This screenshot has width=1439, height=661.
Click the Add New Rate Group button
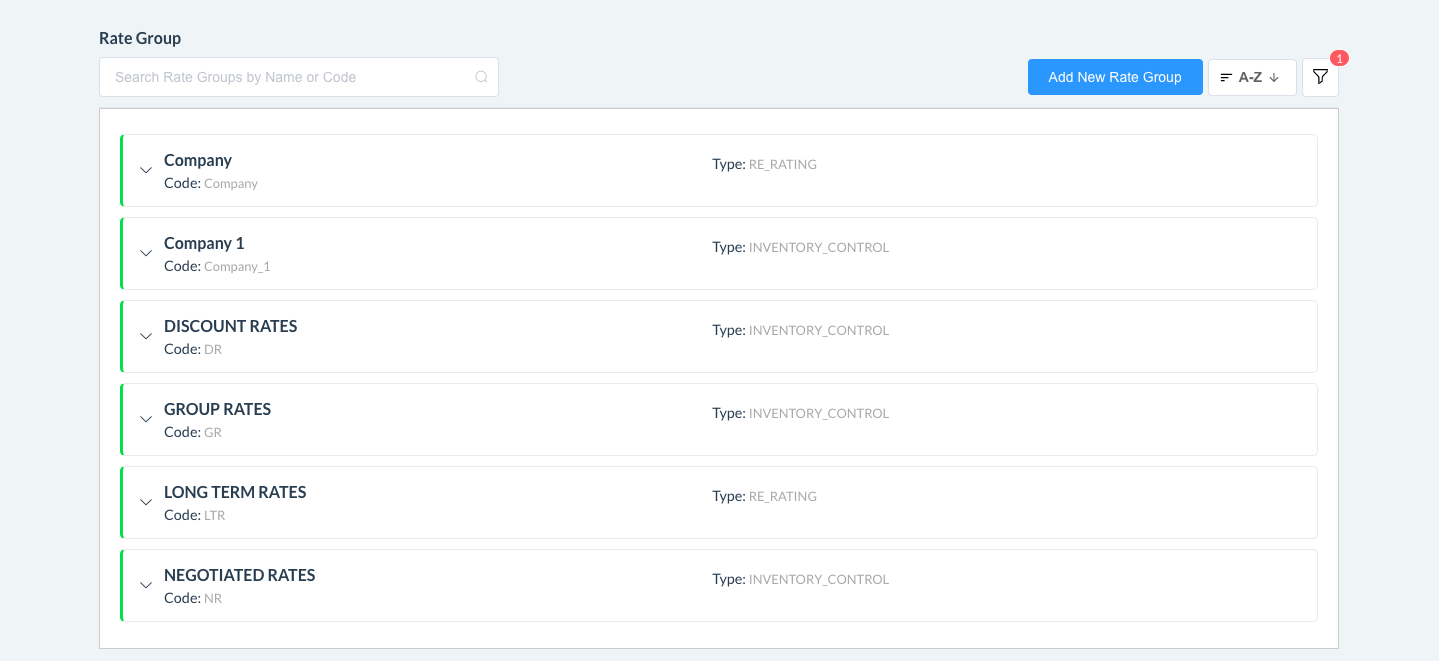1114,76
